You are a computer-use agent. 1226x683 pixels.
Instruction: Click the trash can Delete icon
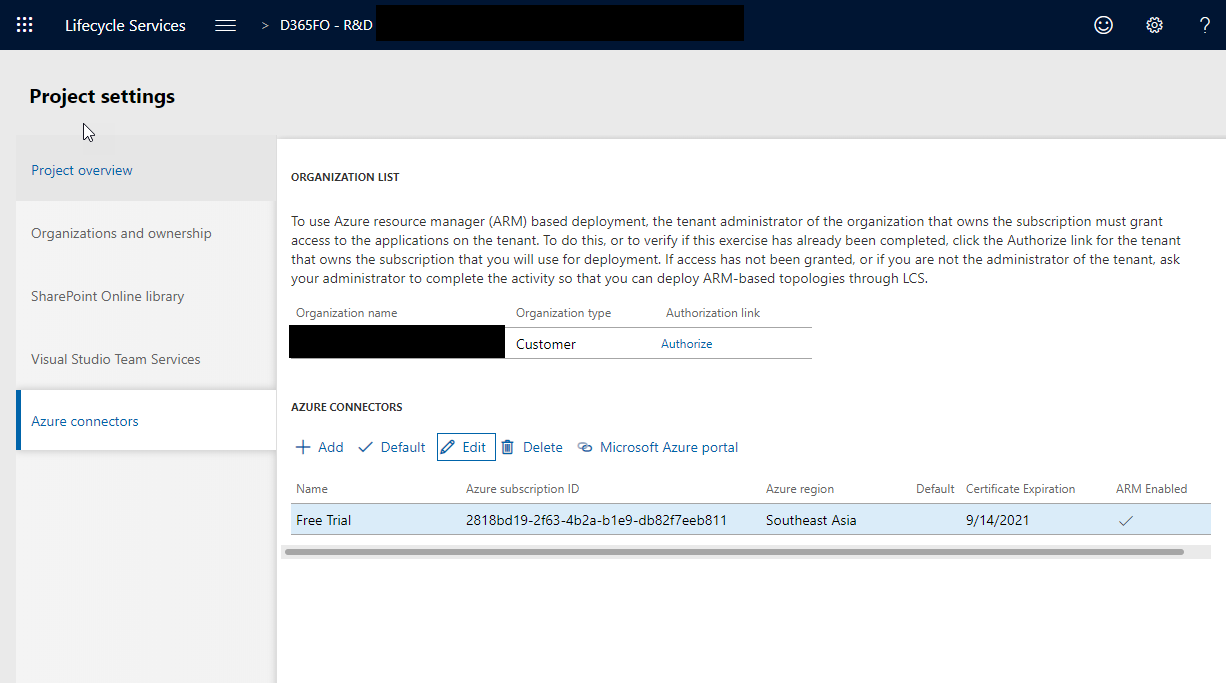(508, 447)
